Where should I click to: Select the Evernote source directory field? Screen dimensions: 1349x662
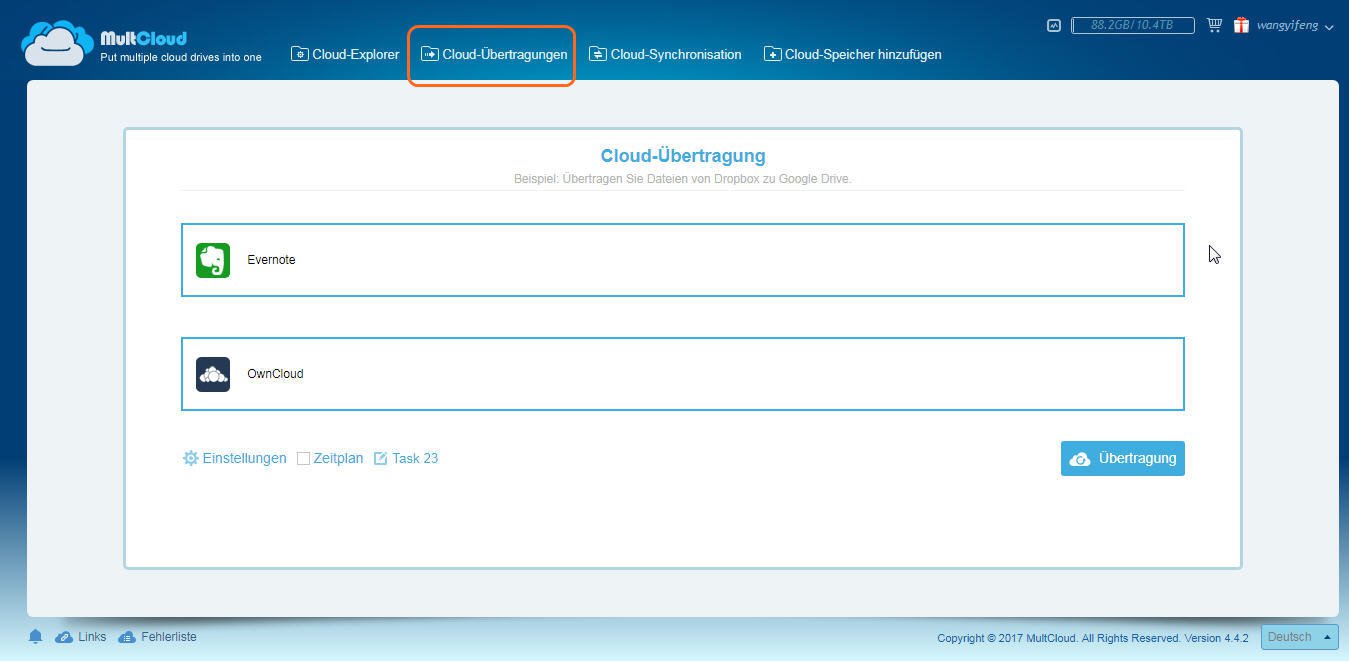[x=682, y=260]
